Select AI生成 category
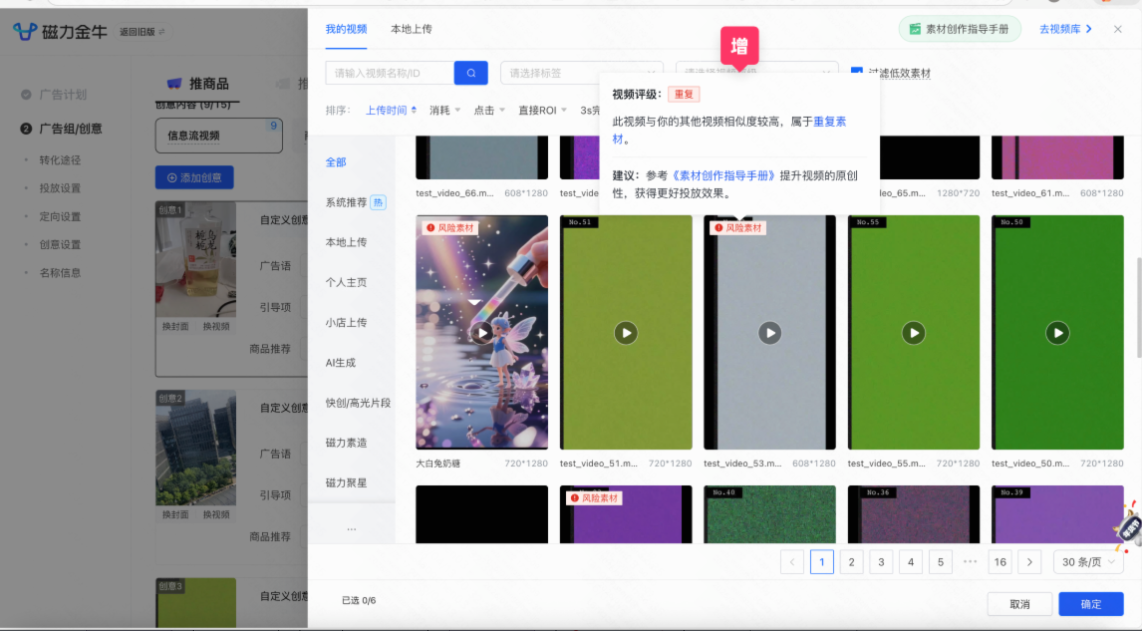1142x631 pixels. [x=340, y=362]
